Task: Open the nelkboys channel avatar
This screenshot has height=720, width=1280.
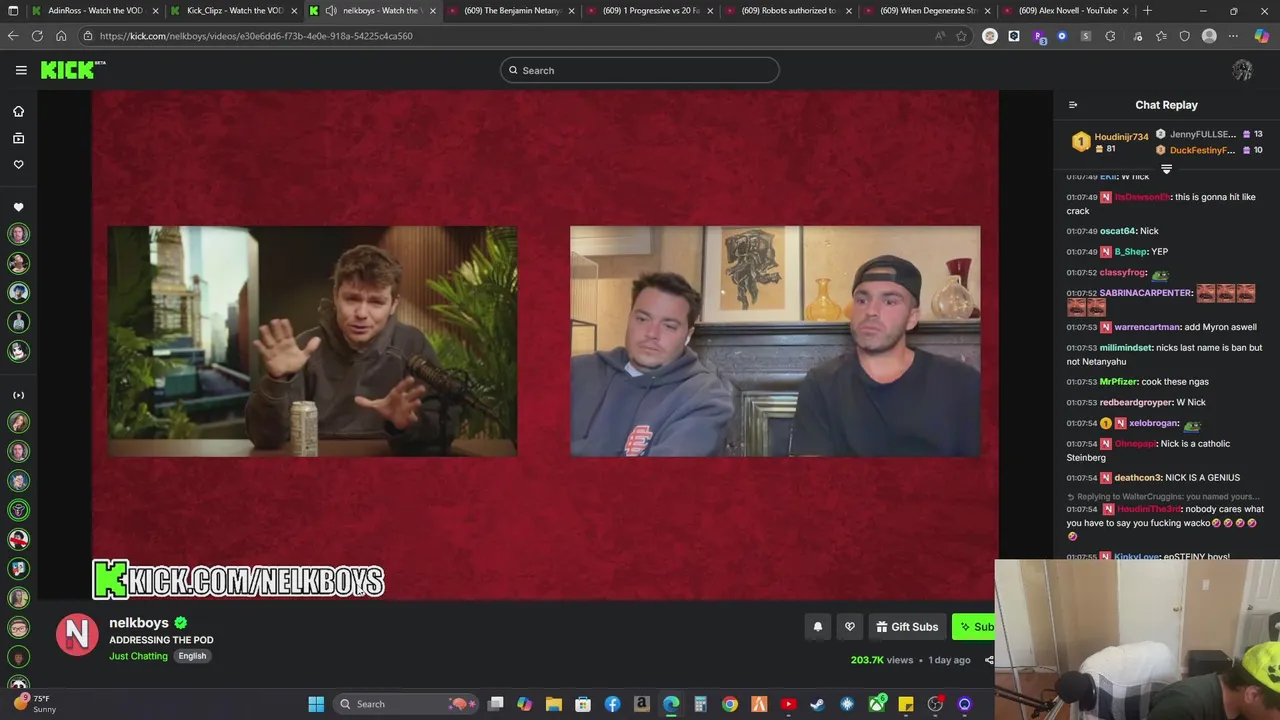Action: [x=76, y=635]
